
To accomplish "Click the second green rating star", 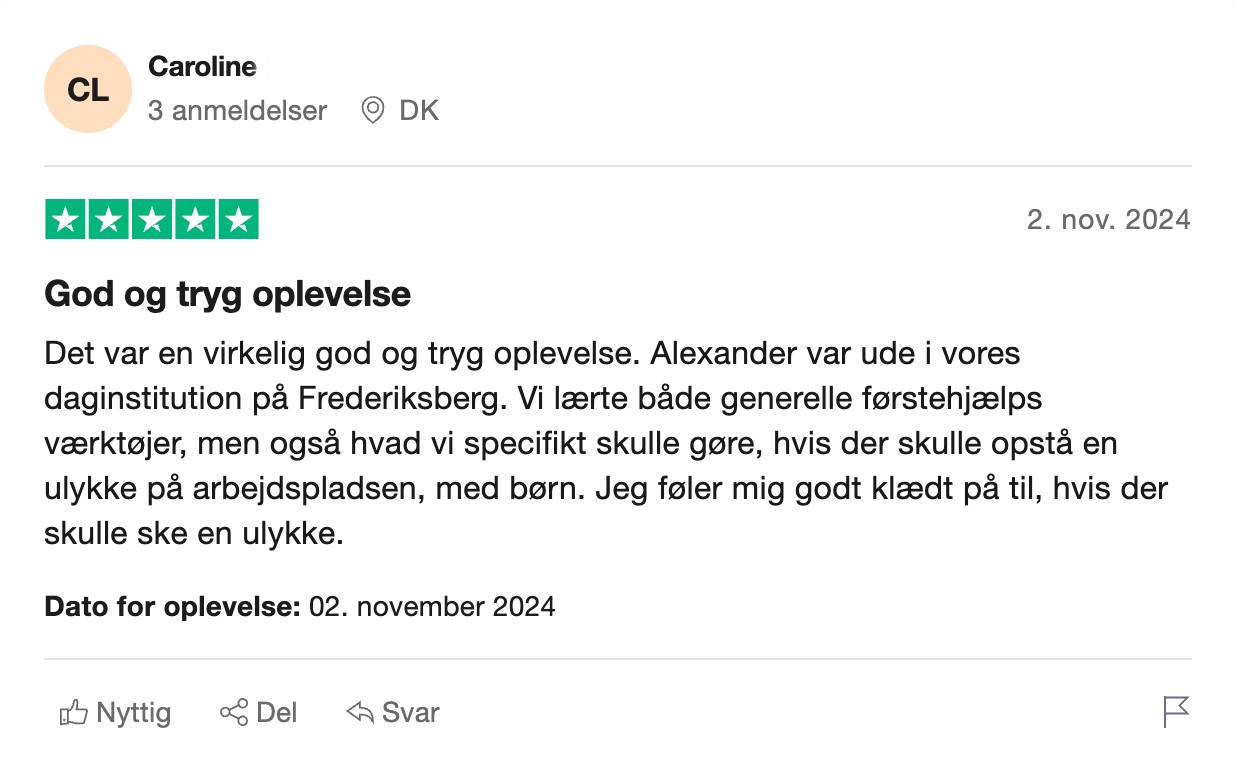I will coord(109,219).
